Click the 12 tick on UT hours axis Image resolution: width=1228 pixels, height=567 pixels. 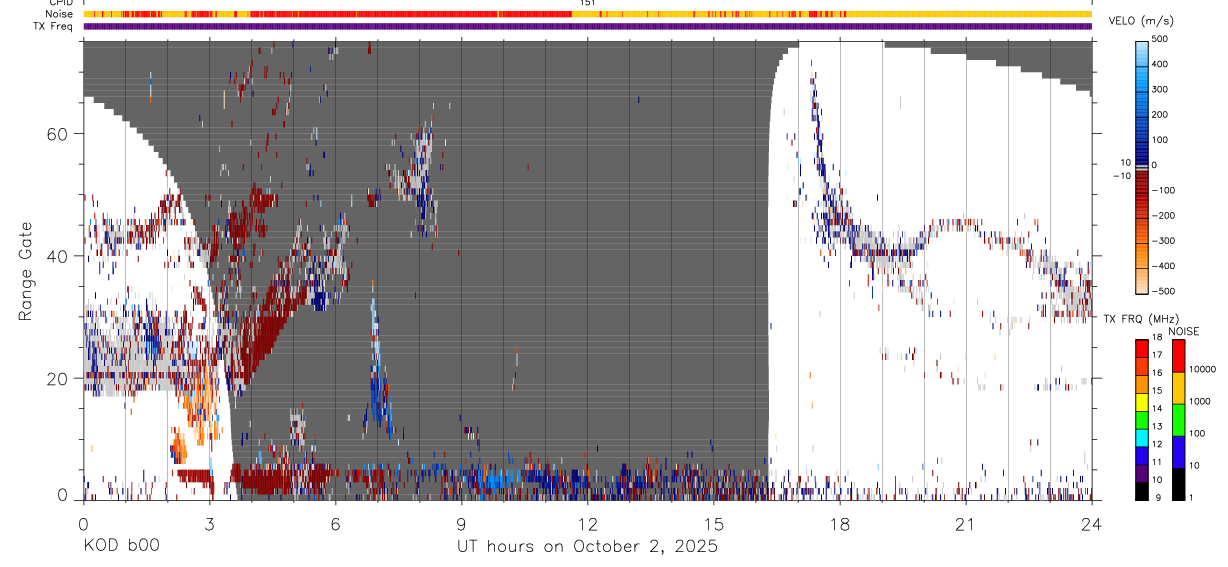coord(587,523)
